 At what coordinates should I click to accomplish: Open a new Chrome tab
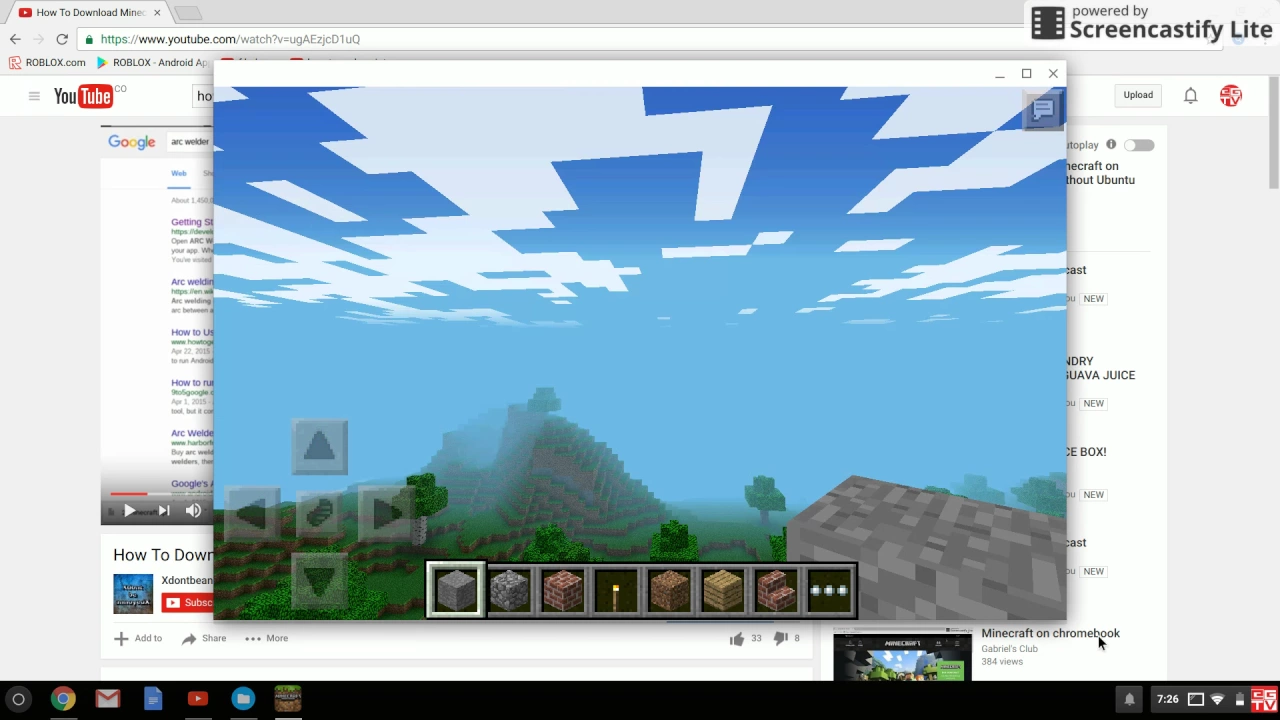(187, 13)
